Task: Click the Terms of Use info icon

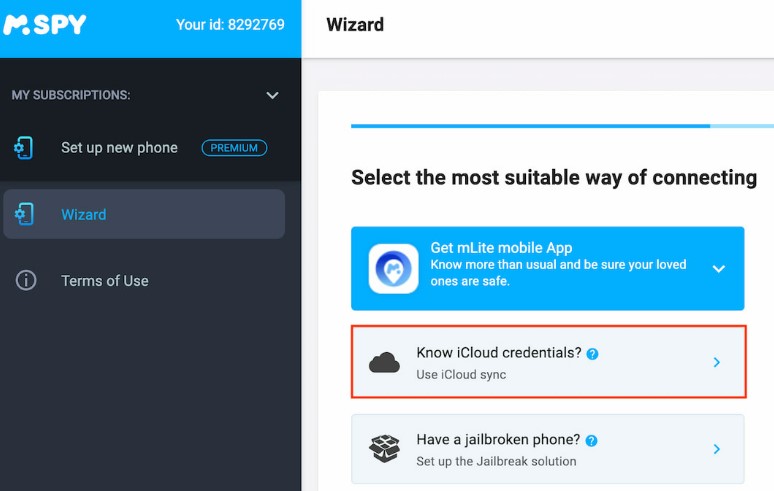Action: 26,280
